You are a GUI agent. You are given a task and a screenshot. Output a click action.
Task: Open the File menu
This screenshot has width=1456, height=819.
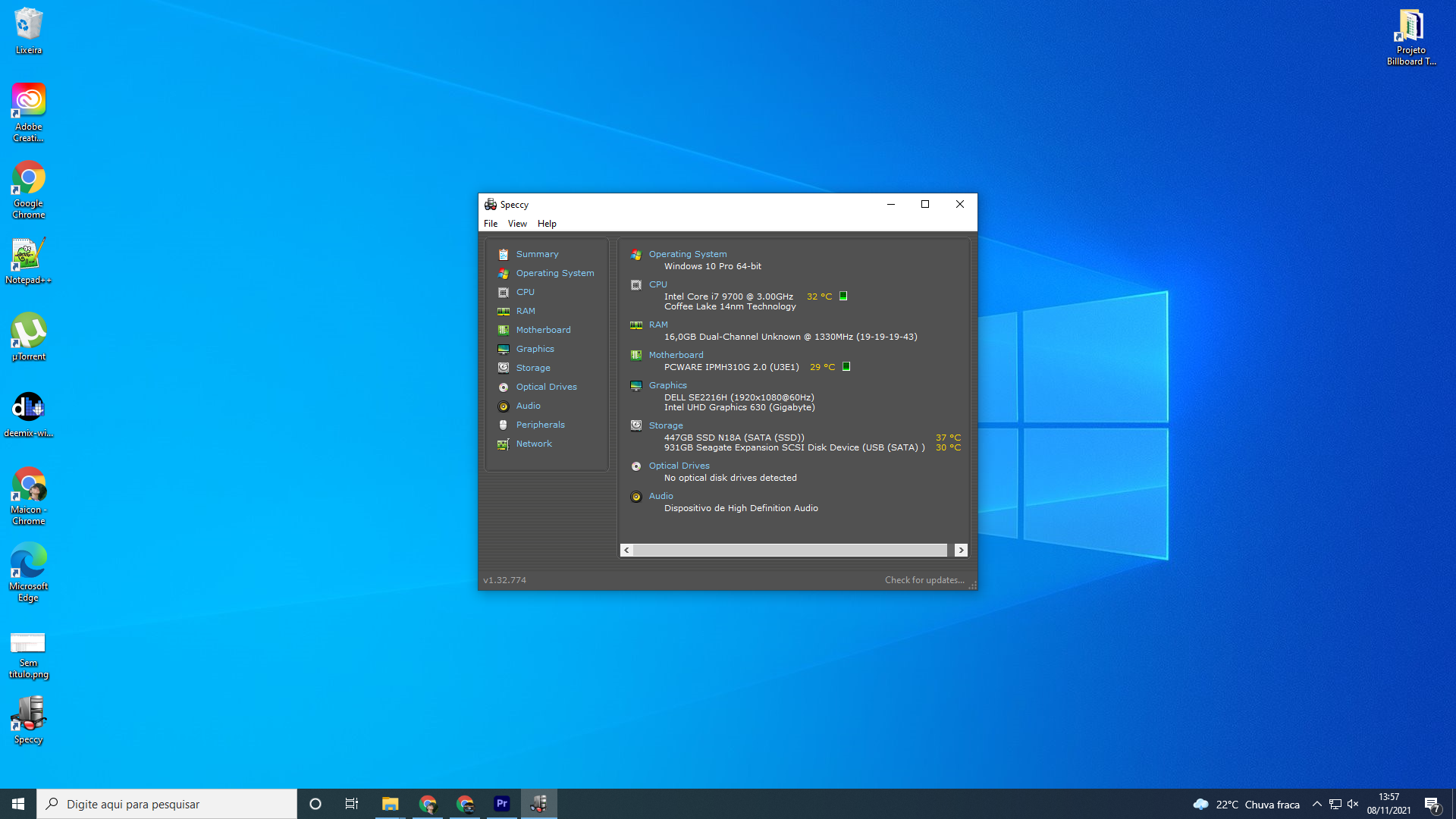tap(491, 224)
